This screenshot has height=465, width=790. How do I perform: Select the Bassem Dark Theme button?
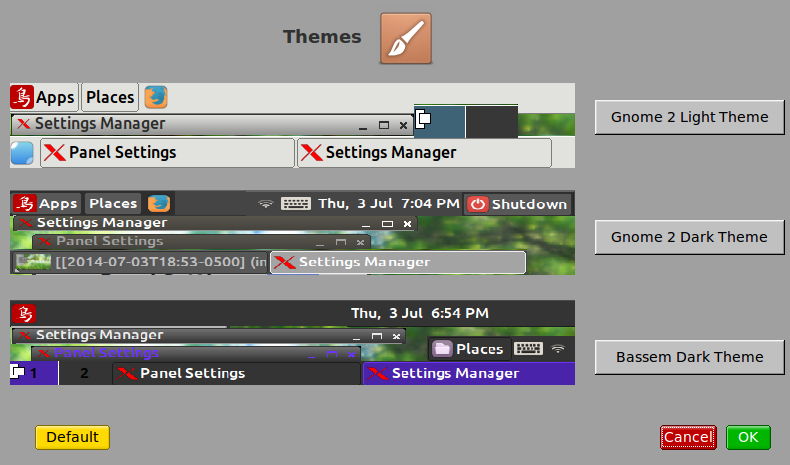tap(689, 357)
